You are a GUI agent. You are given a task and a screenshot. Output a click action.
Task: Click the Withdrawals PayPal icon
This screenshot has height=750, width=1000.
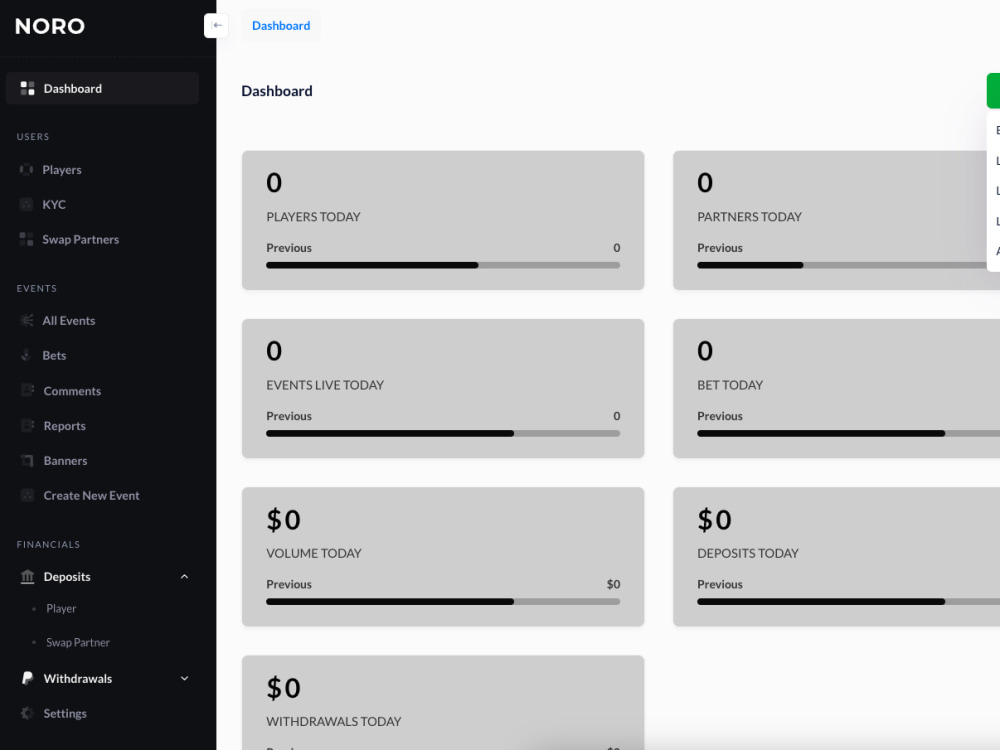[27, 678]
